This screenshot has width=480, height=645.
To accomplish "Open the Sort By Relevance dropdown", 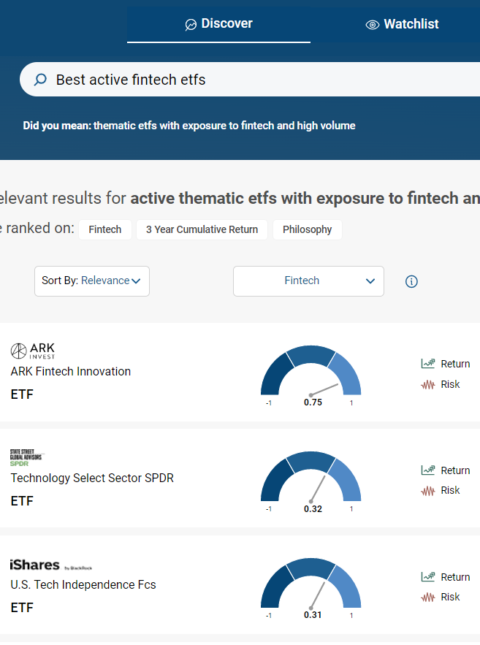I will [92, 281].
